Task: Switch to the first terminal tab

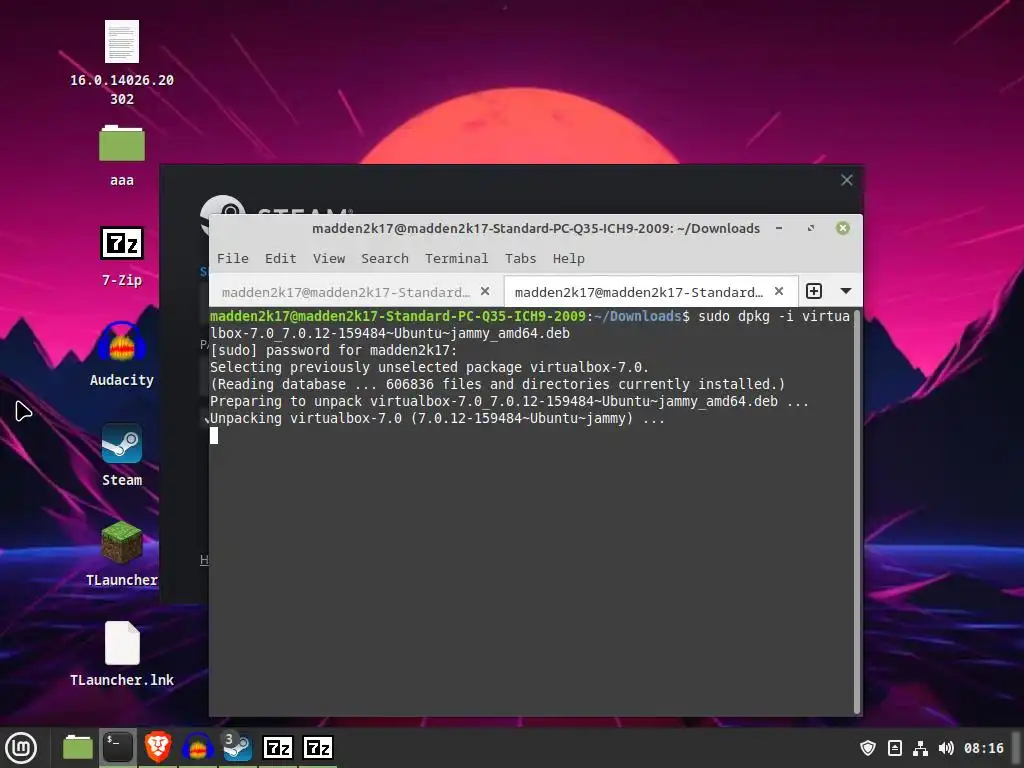Action: [x=357, y=291]
